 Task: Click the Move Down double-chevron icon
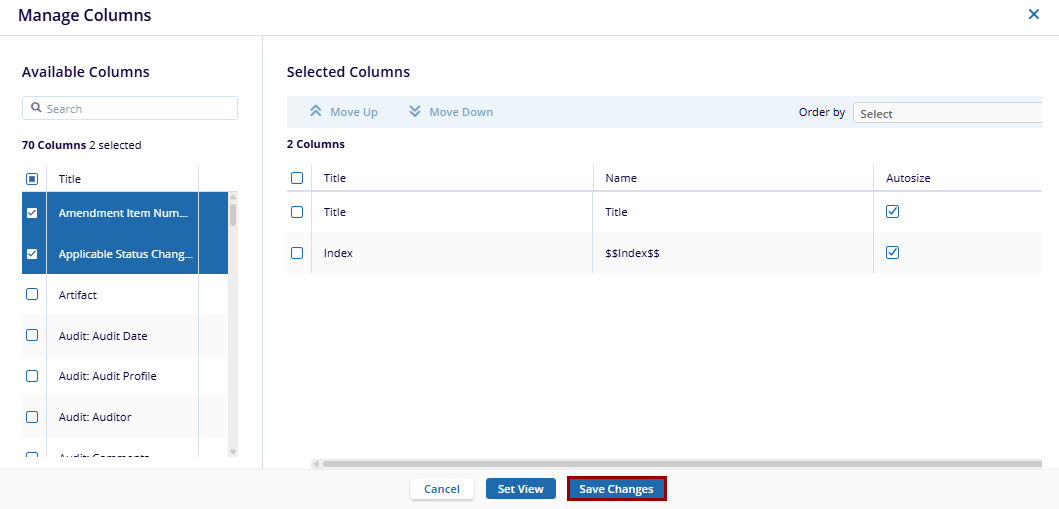[415, 112]
